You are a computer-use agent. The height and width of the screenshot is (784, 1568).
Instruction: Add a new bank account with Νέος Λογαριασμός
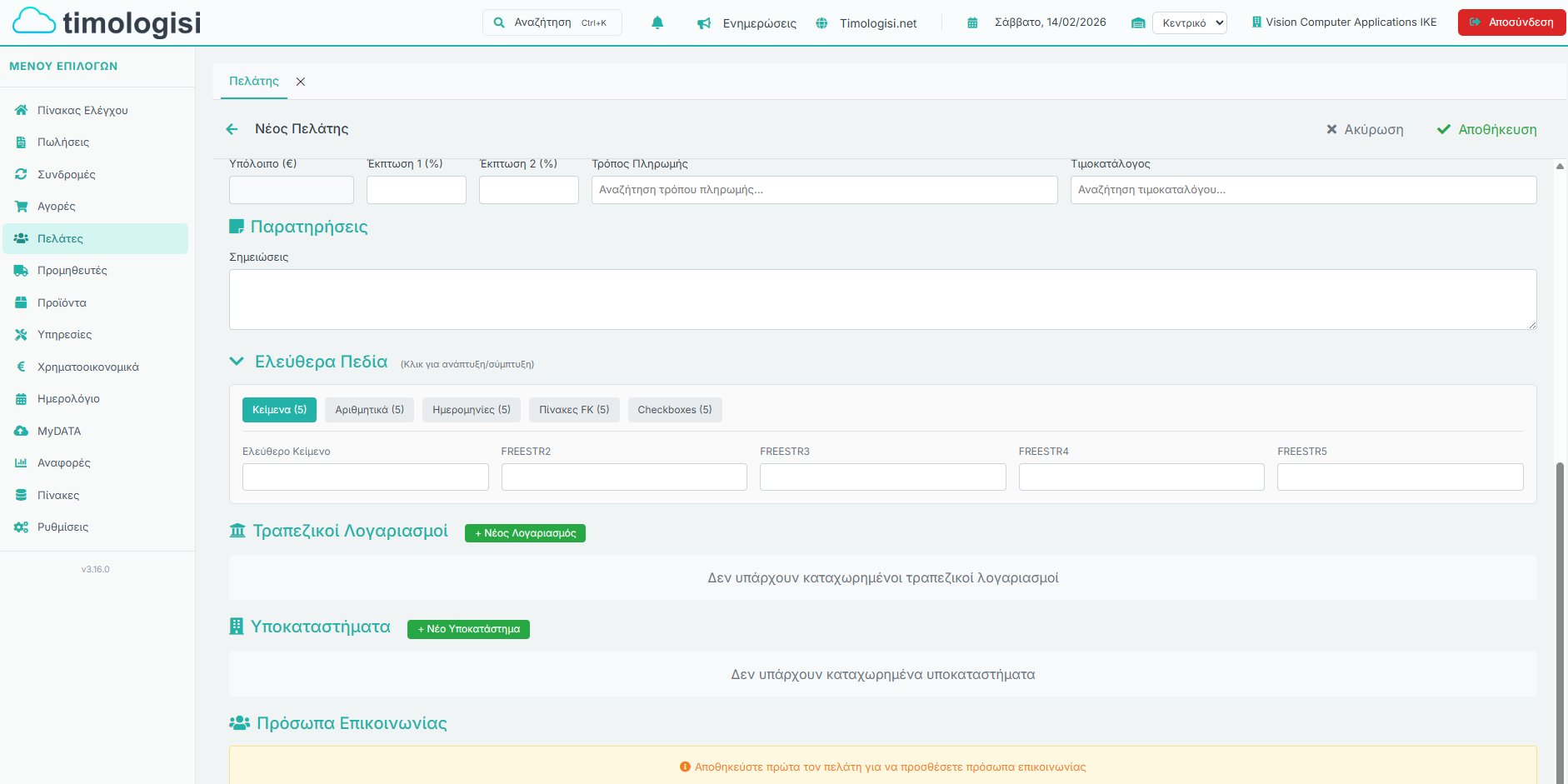525,533
